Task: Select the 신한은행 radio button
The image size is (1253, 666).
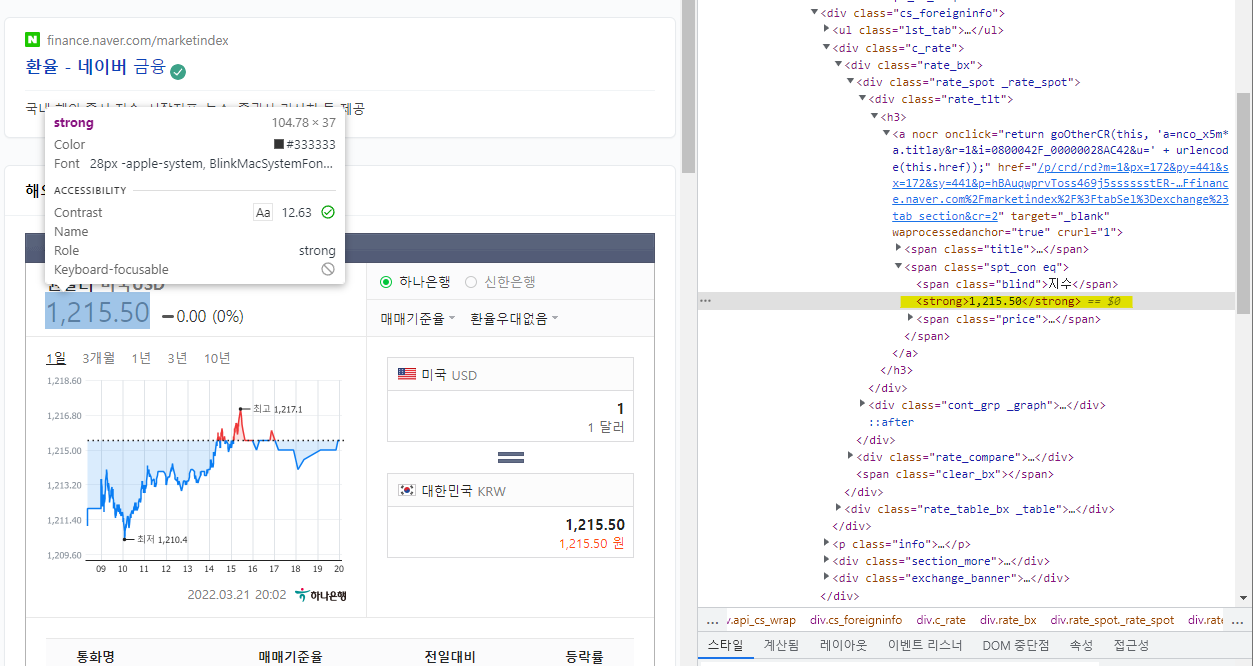Action: [x=471, y=282]
